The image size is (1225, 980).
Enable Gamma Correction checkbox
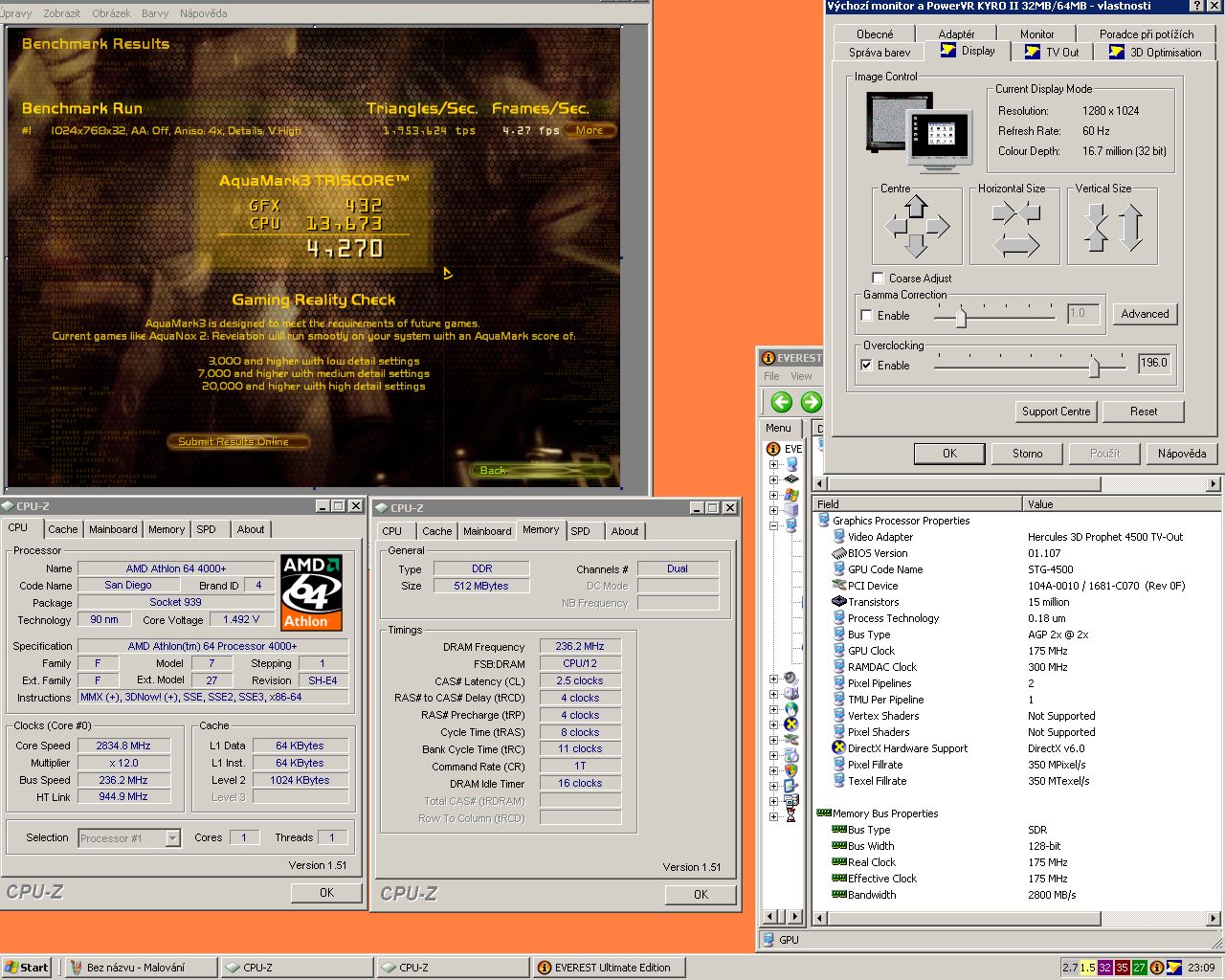click(x=866, y=315)
